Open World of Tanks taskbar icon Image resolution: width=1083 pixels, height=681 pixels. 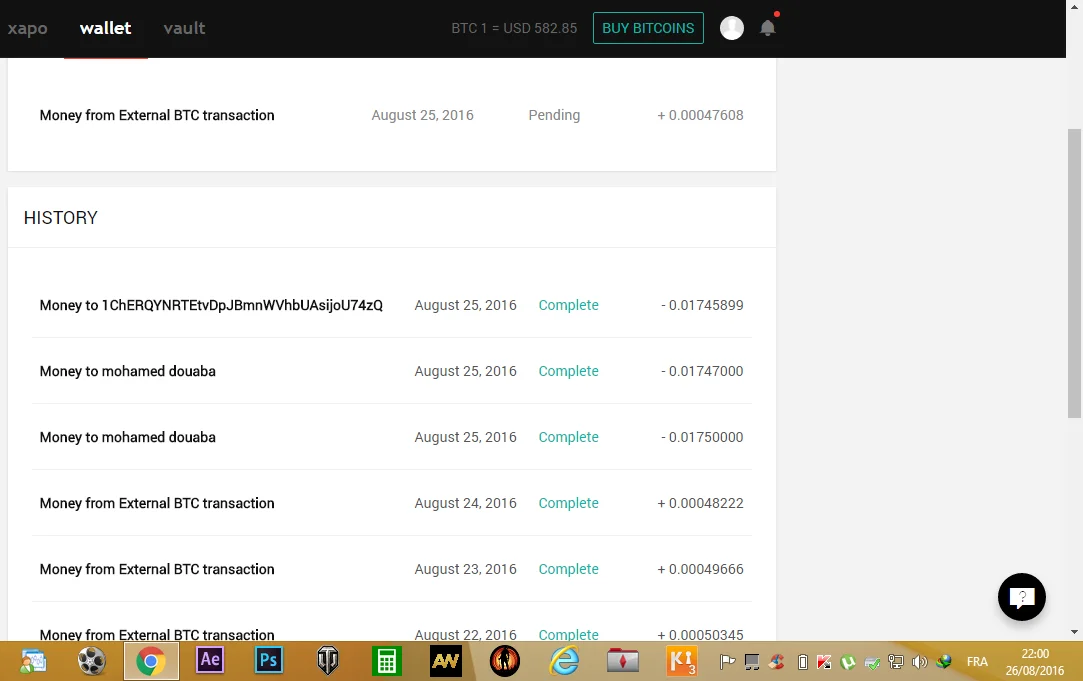pyautogui.click(x=328, y=661)
